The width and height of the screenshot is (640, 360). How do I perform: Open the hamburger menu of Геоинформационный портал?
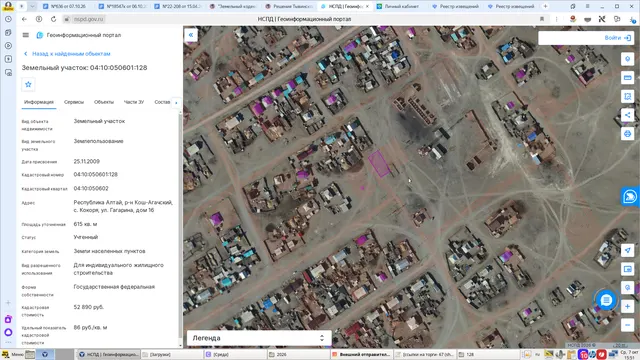[x=26, y=35]
